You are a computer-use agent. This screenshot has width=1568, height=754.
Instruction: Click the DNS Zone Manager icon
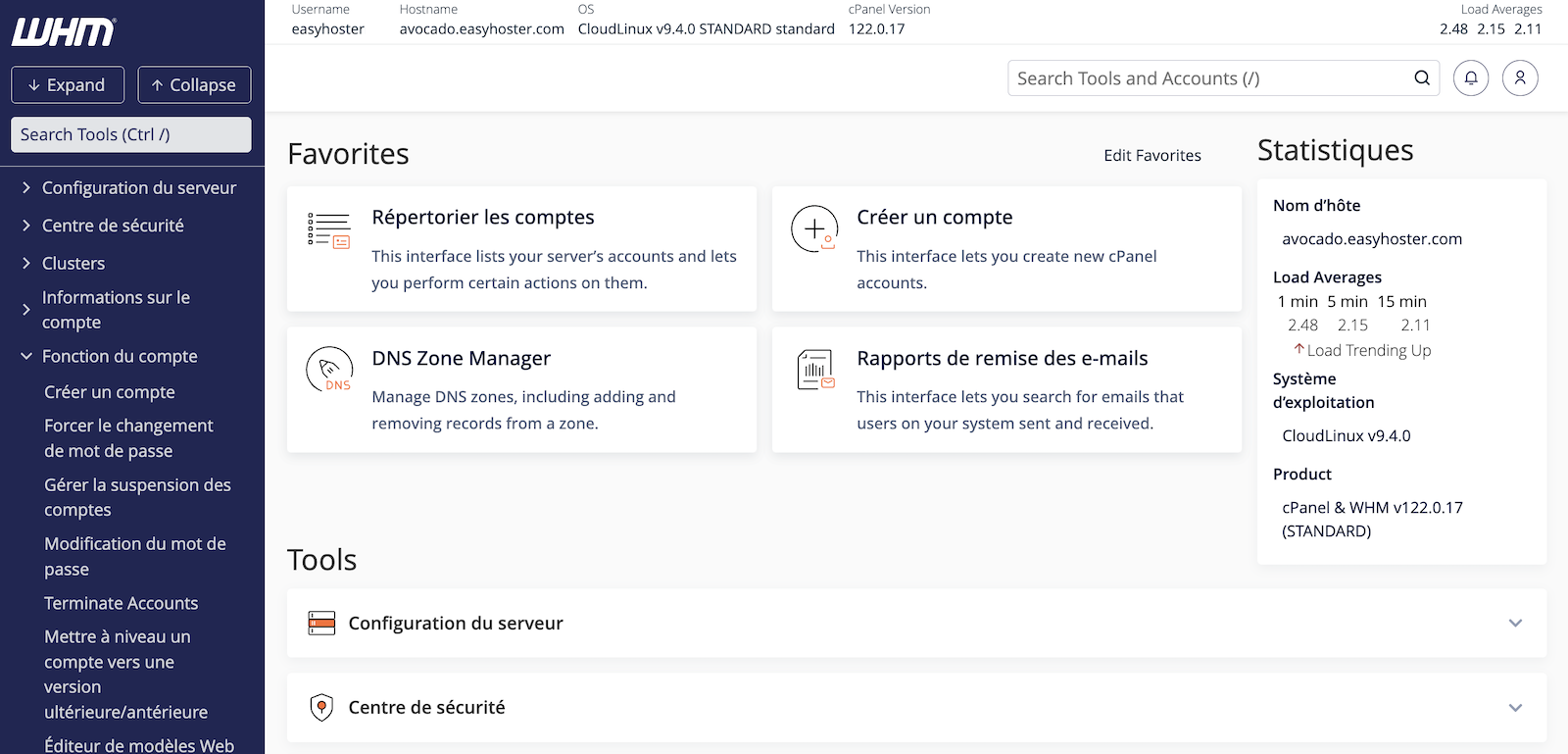click(329, 370)
